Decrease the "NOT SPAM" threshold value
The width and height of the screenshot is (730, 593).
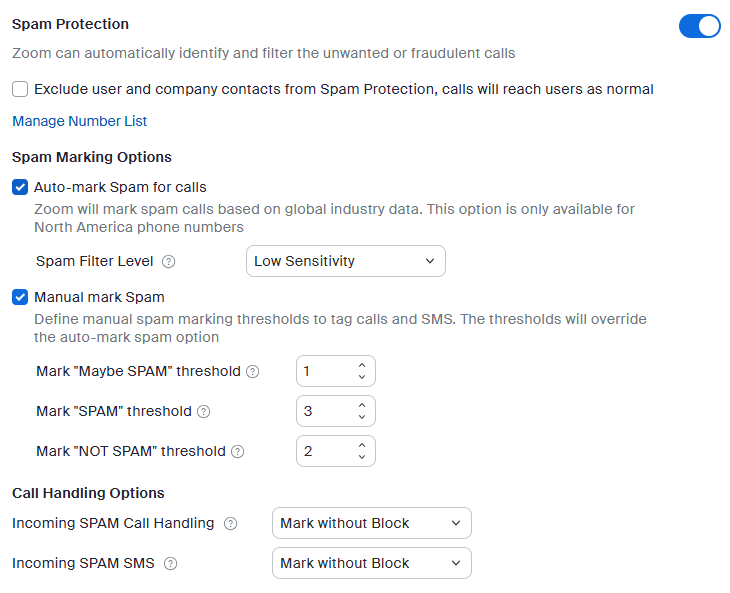[362, 457]
